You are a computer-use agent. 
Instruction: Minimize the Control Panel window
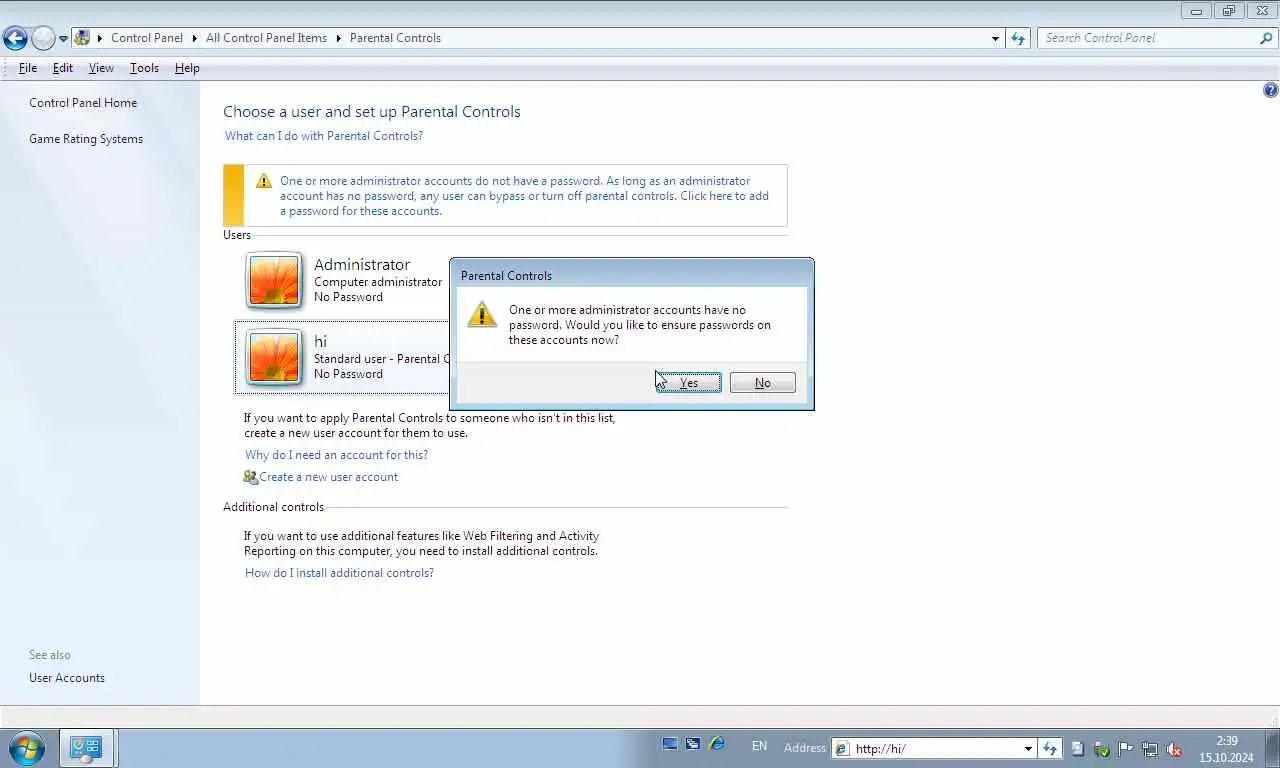(x=1197, y=11)
